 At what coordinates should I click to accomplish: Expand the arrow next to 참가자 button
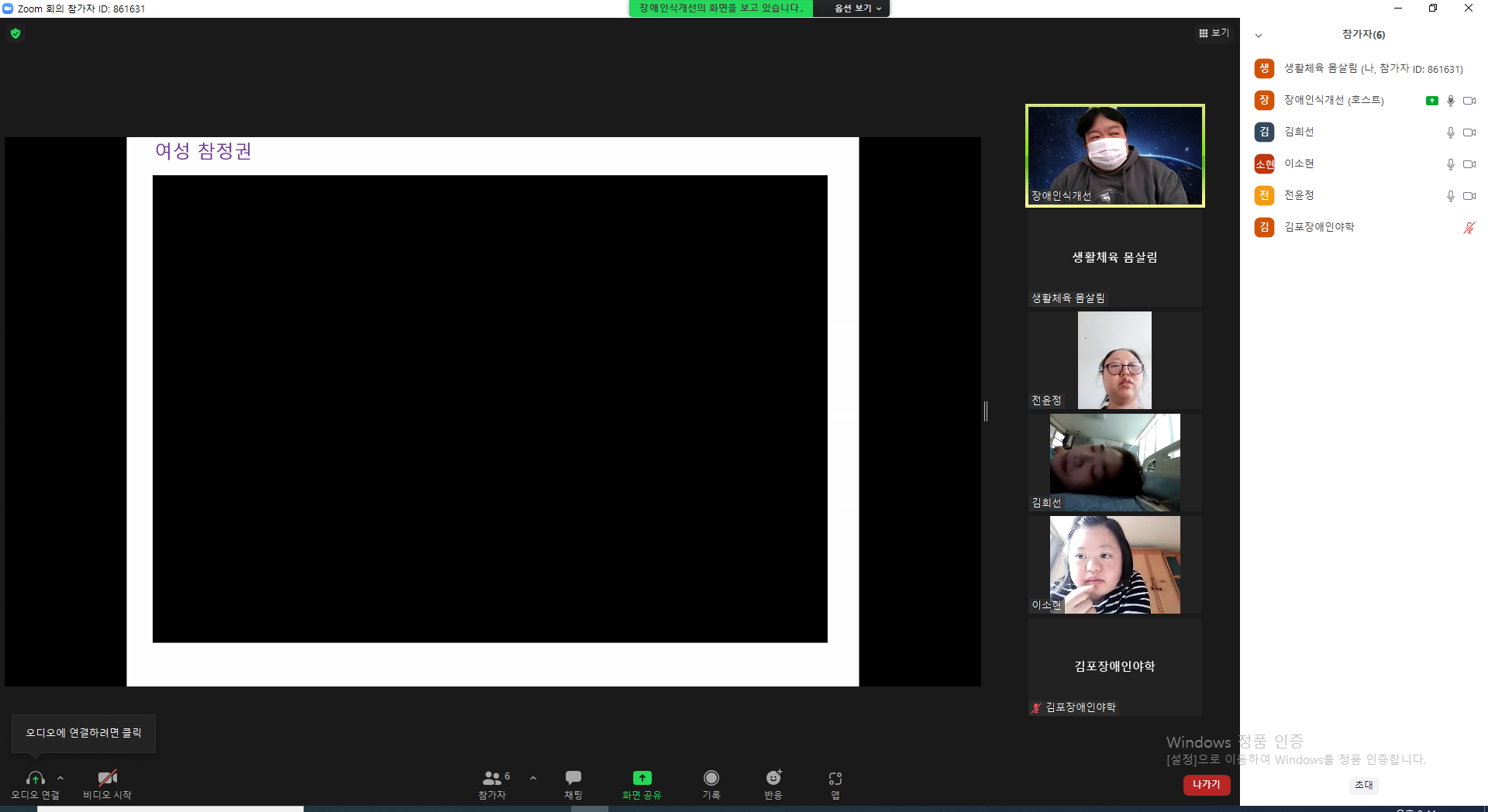(x=533, y=778)
